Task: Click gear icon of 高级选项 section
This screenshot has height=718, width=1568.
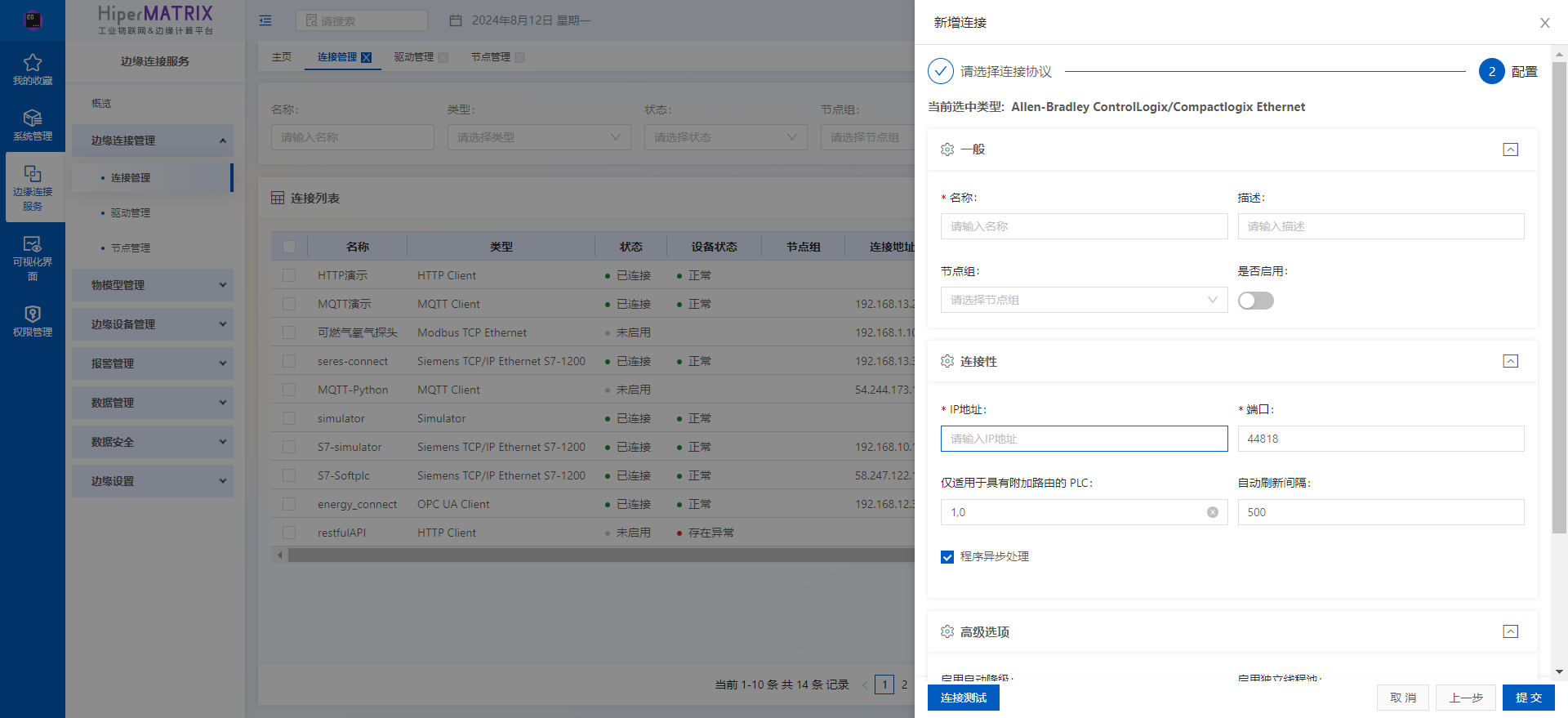Action: pos(947,631)
